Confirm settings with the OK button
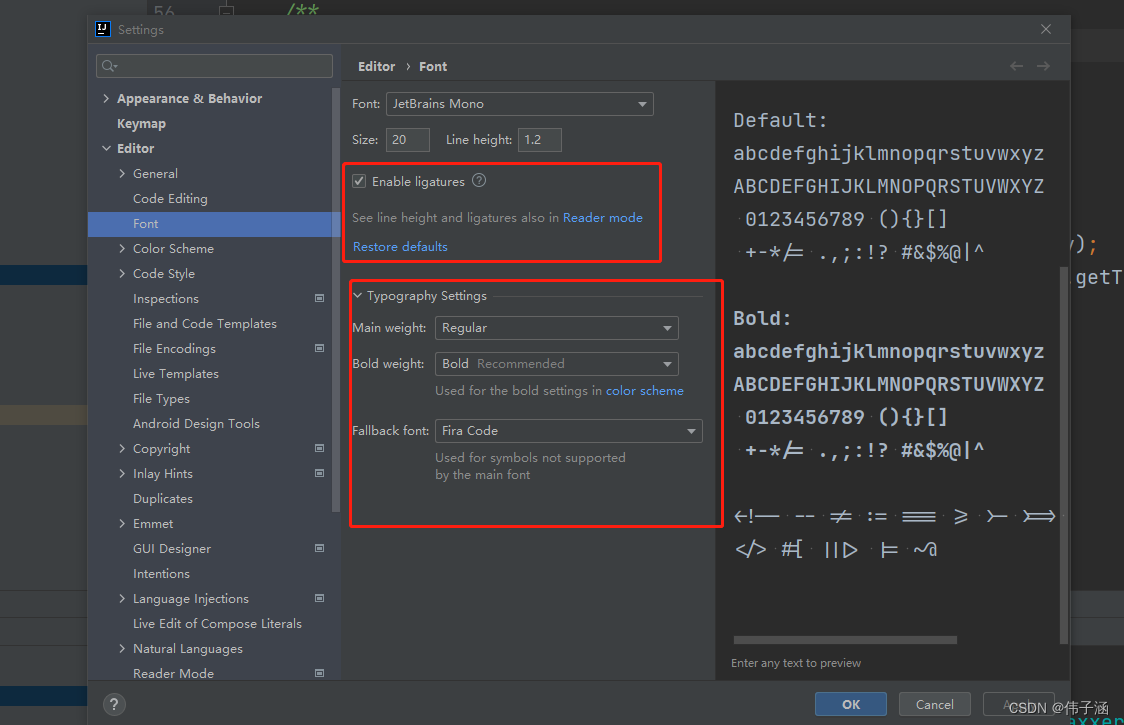 (851, 704)
